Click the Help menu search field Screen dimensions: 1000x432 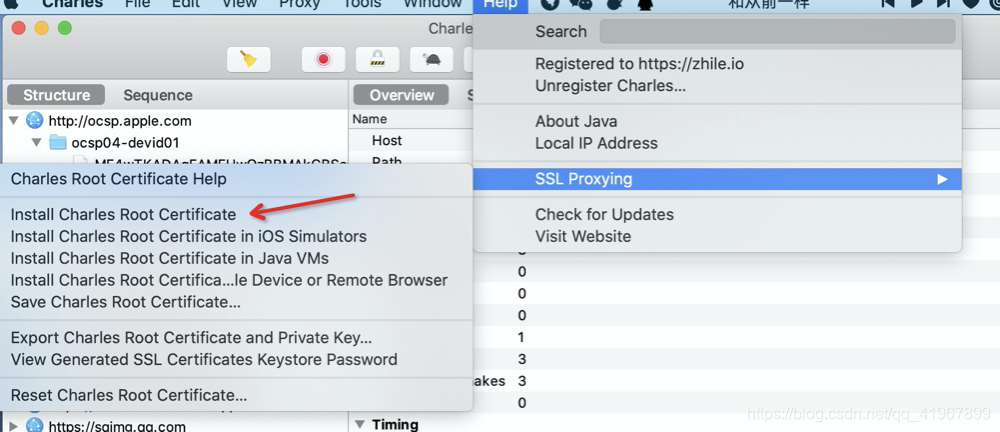coord(777,31)
